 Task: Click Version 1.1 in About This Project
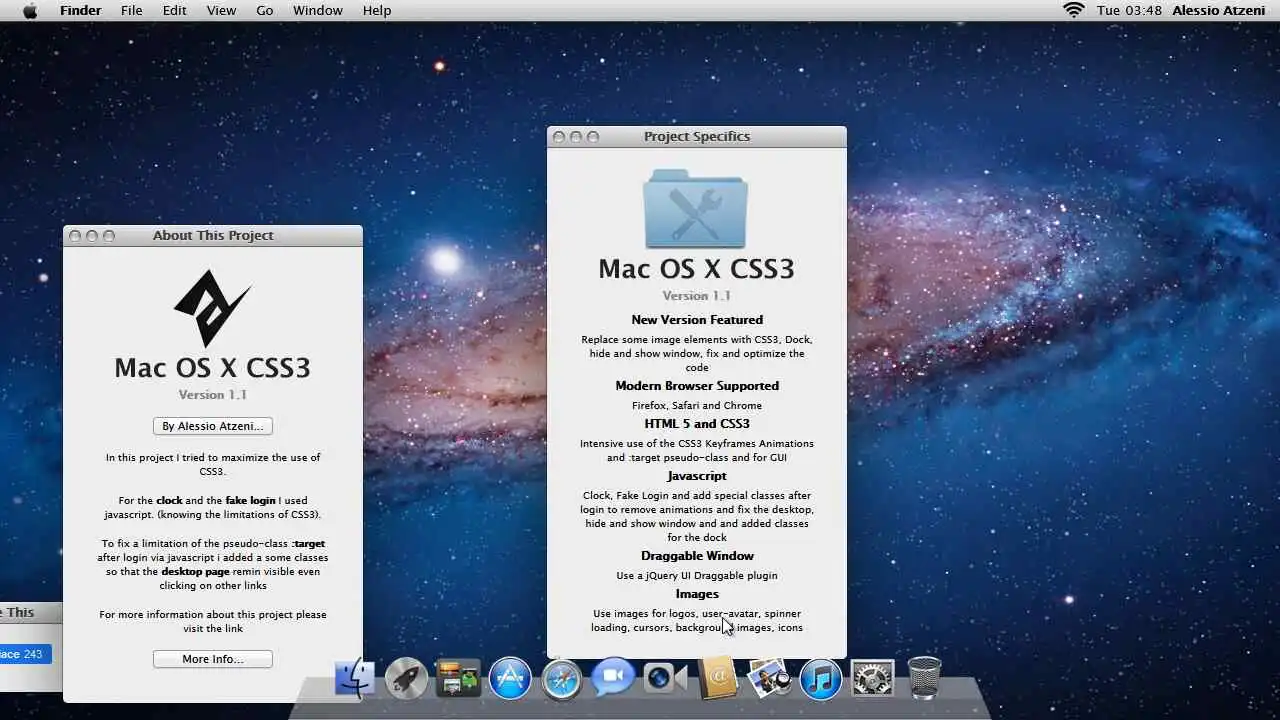pyautogui.click(x=213, y=395)
